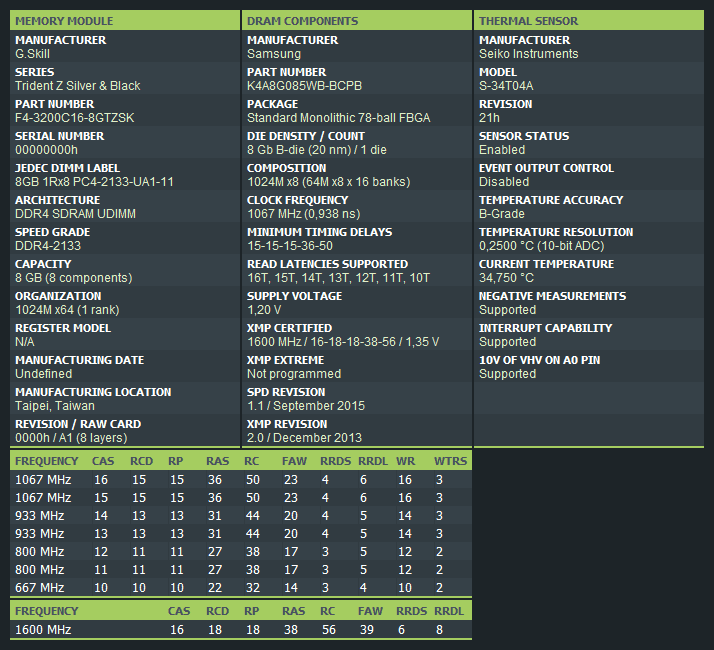
Task: Select DRAM manufacturer value Samsung
Action: click(x=274, y=54)
